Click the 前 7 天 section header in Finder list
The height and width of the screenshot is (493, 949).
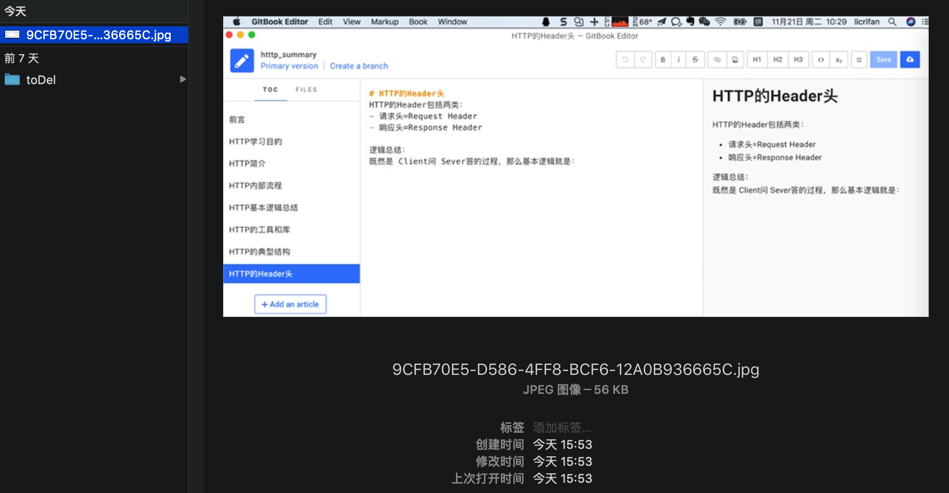coord(21,58)
